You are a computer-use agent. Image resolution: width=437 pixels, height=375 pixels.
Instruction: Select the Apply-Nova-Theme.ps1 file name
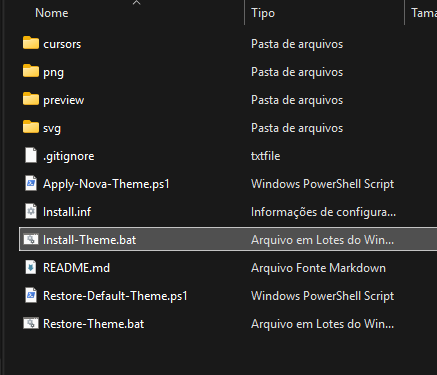(x=106, y=184)
